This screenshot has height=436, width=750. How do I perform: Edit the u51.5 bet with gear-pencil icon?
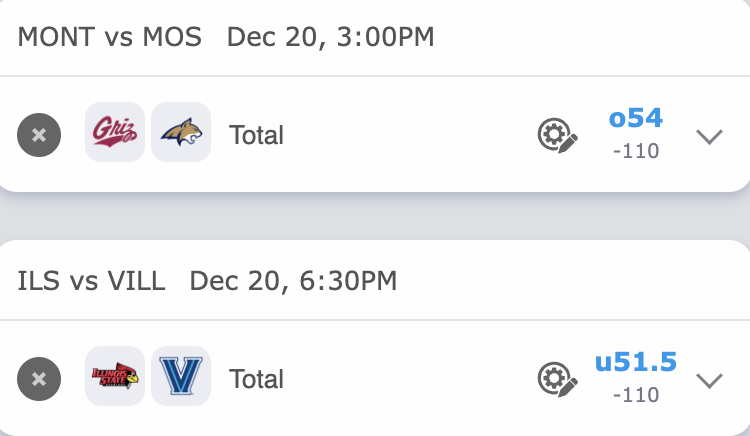(557, 379)
